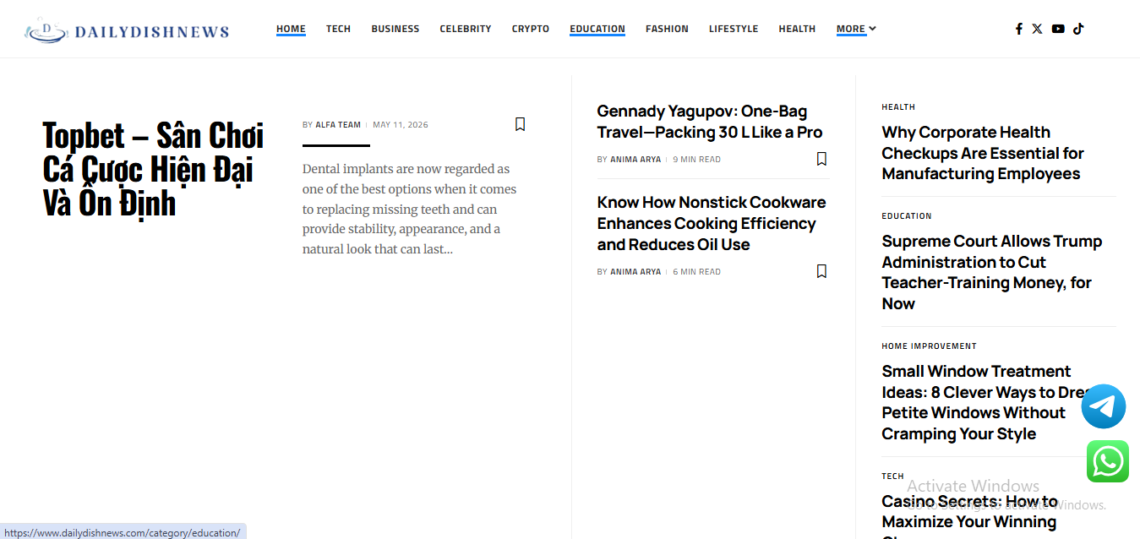Select the Home Improvement category label
Image resolution: width=1140 pixels, height=539 pixels.
(x=929, y=346)
